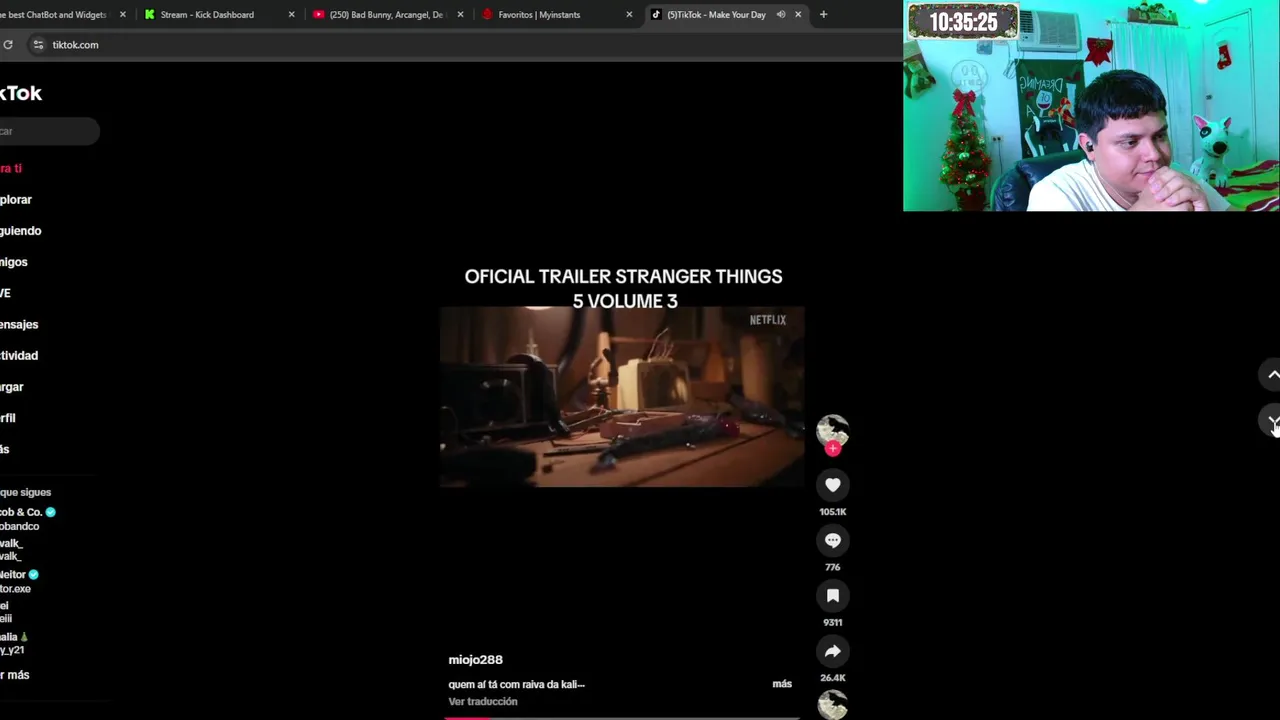The height and width of the screenshot is (720, 1280).
Task: Switch to Stream - Kick Dashboard tab
Action: click(x=207, y=14)
